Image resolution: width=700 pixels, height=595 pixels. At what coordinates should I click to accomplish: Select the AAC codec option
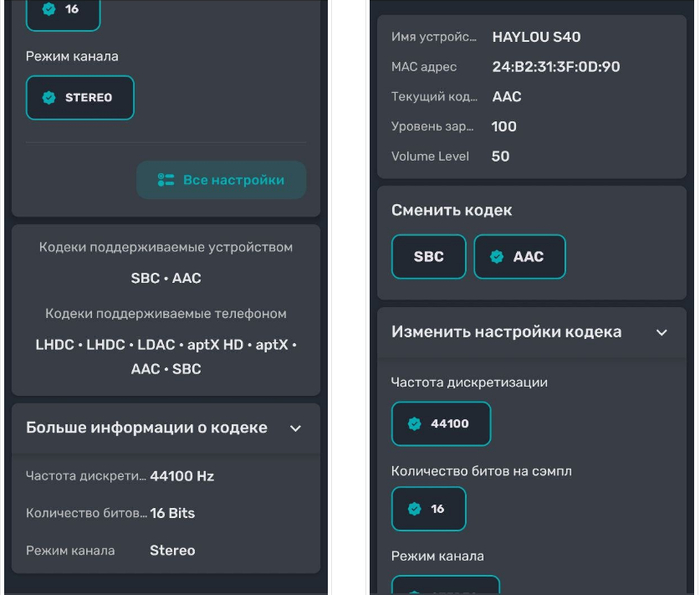(x=519, y=257)
